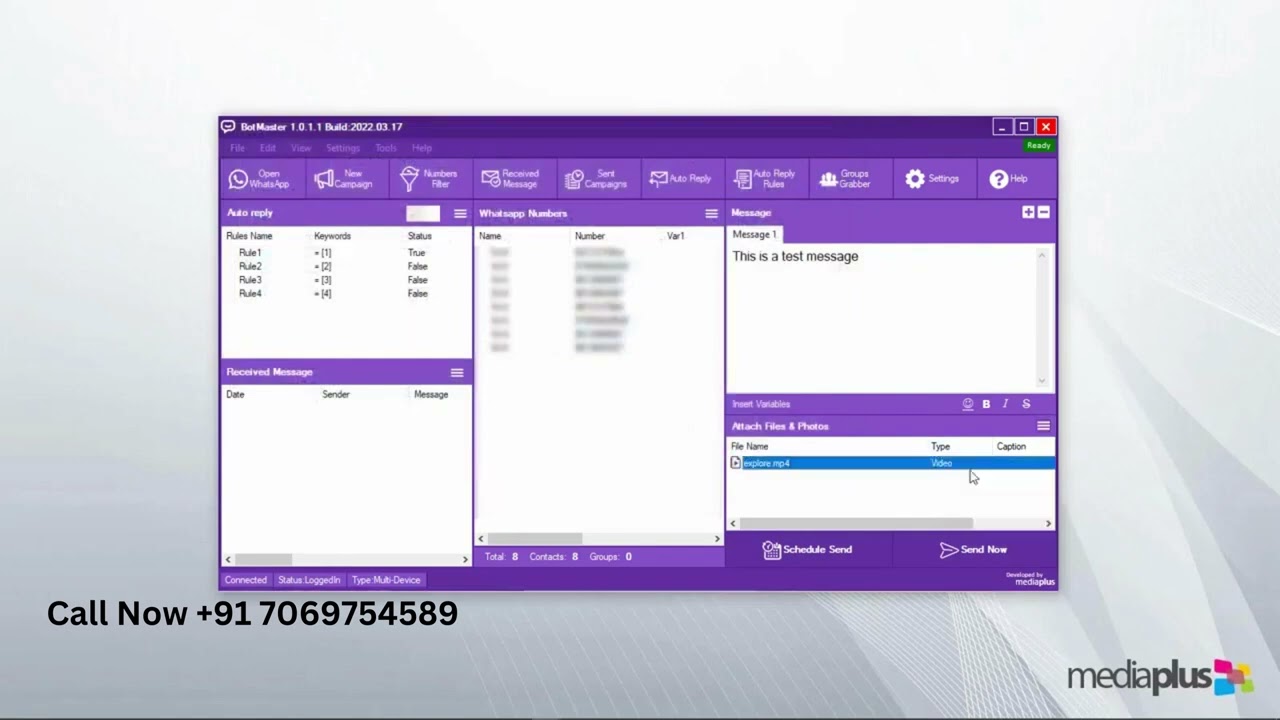Click inside the message text area
Viewport: 1280px width, 720px height.
coord(881,318)
